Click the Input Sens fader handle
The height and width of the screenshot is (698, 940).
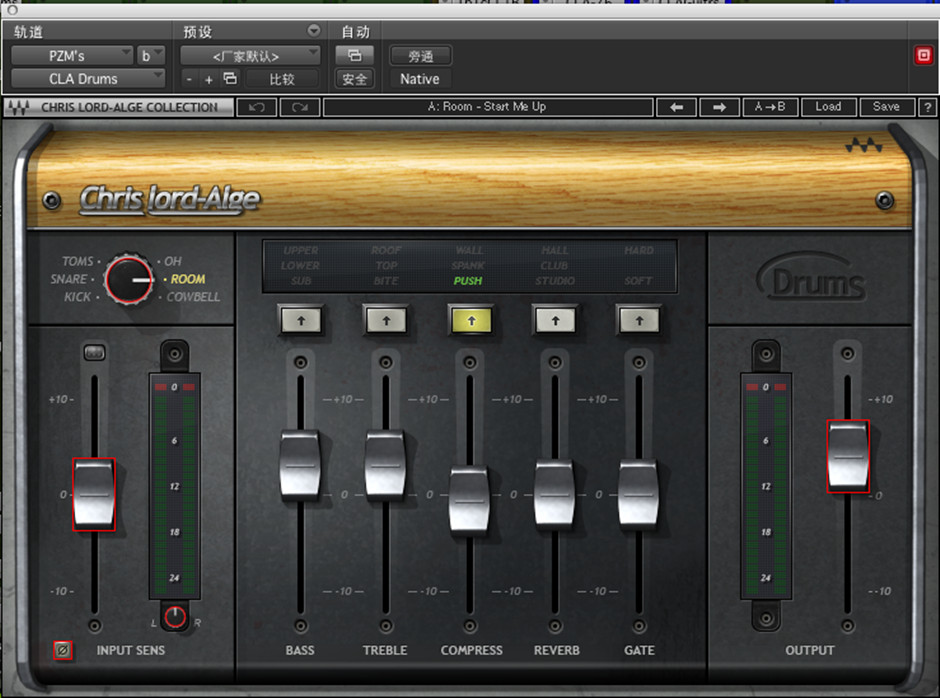[94, 495]
